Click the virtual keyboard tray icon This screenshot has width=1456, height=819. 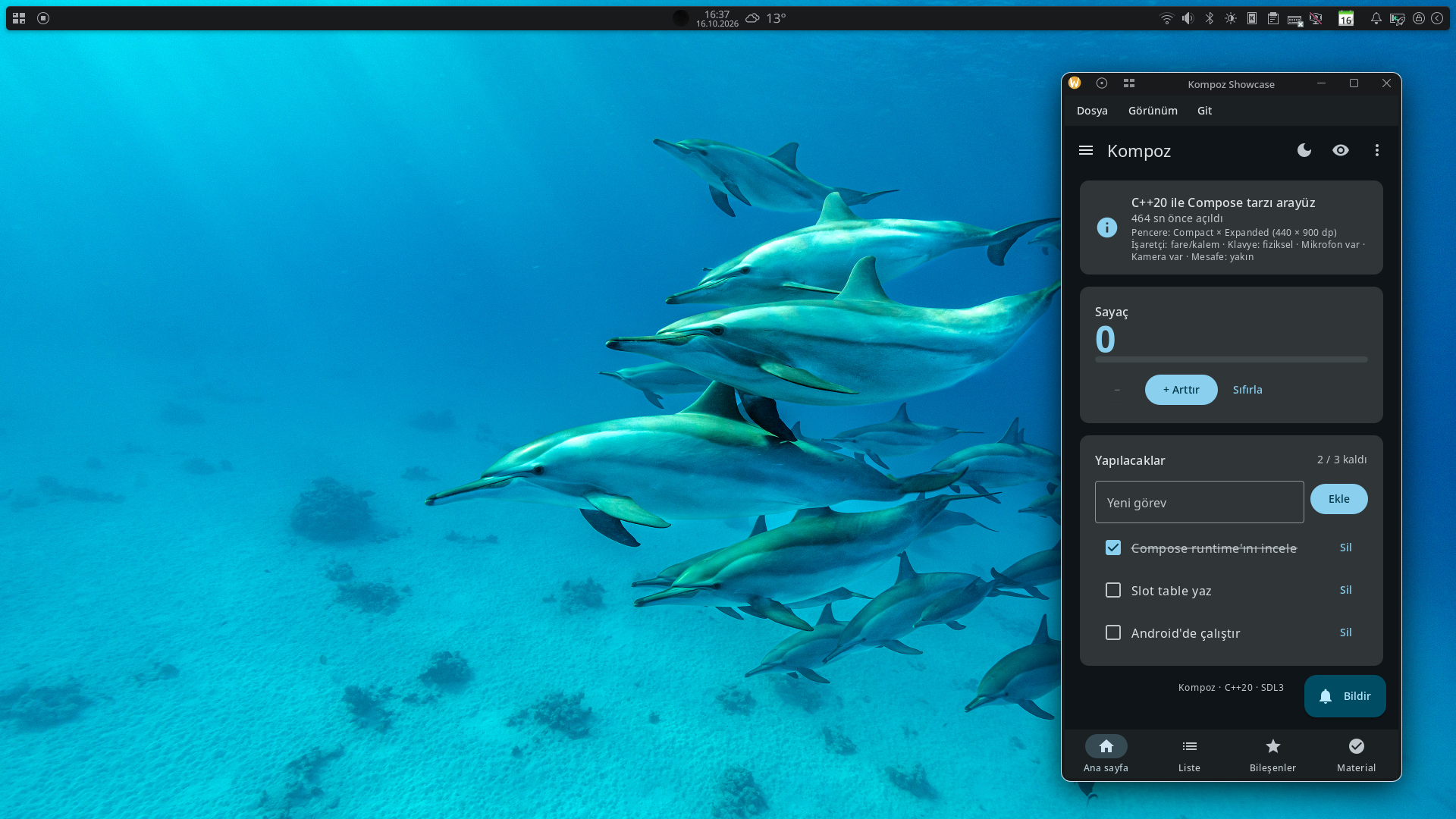[1294, 19]
